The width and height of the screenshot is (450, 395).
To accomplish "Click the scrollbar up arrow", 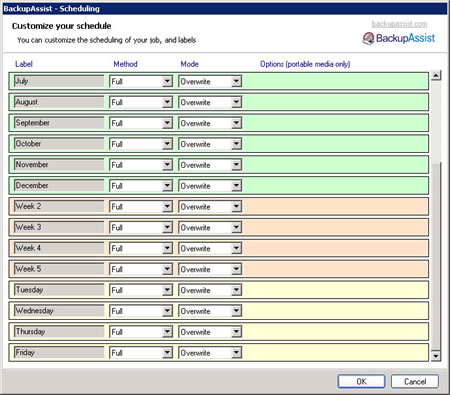I will (436, 75).
